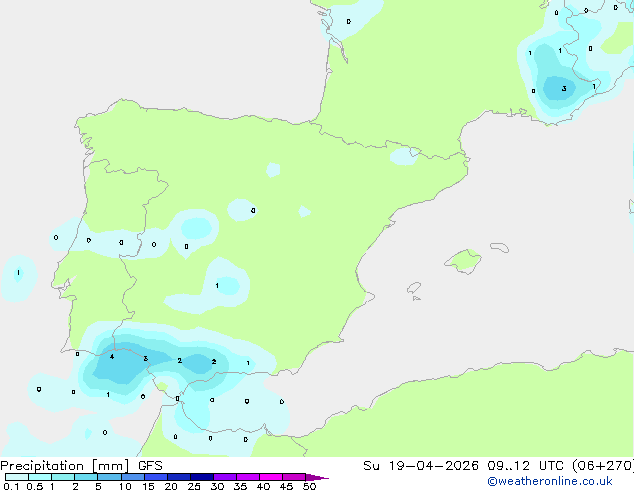
Task: Click the '4' precipitation value on the map
Action: (x=112, y=357)
